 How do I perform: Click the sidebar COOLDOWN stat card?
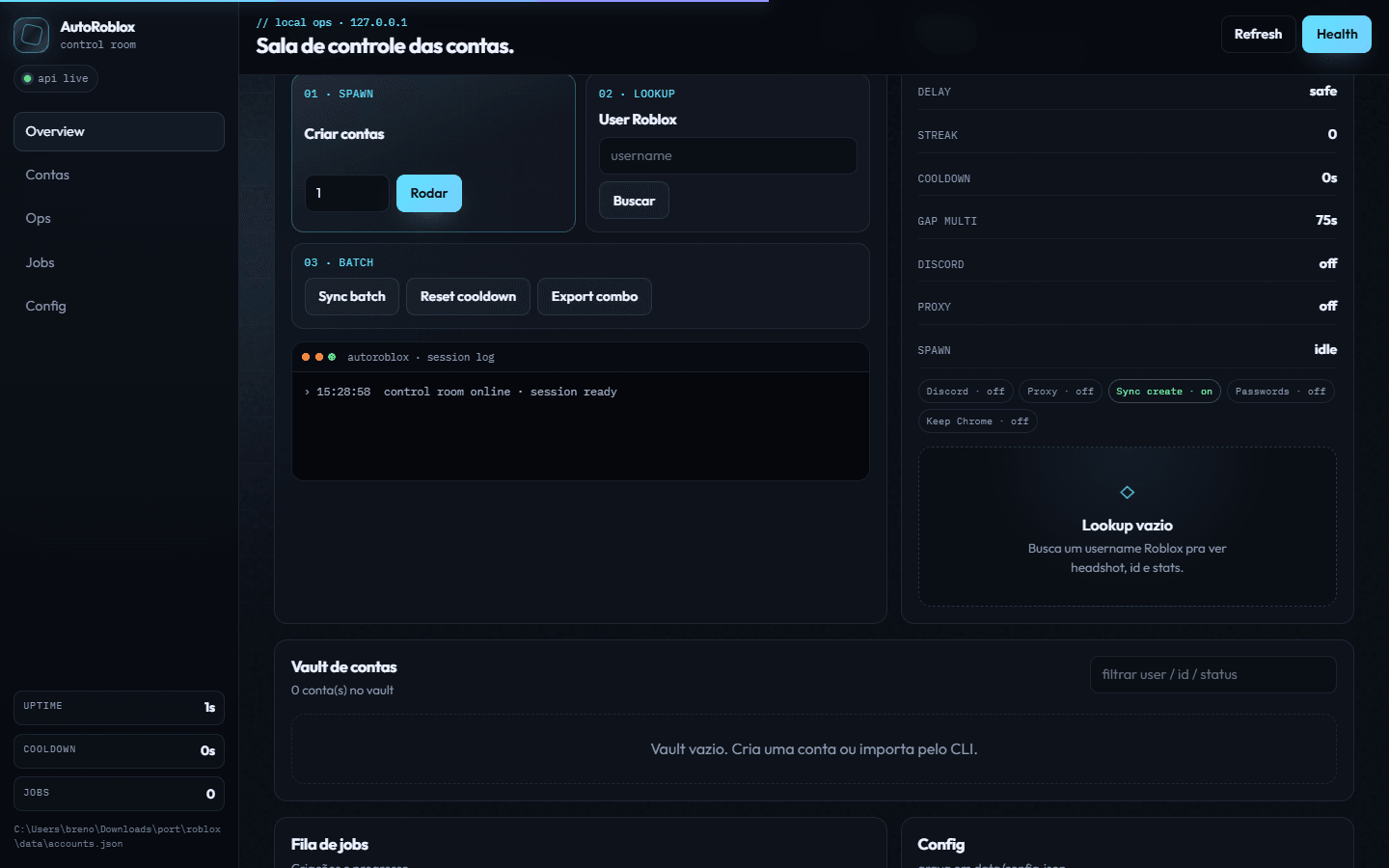click(119, 750)
